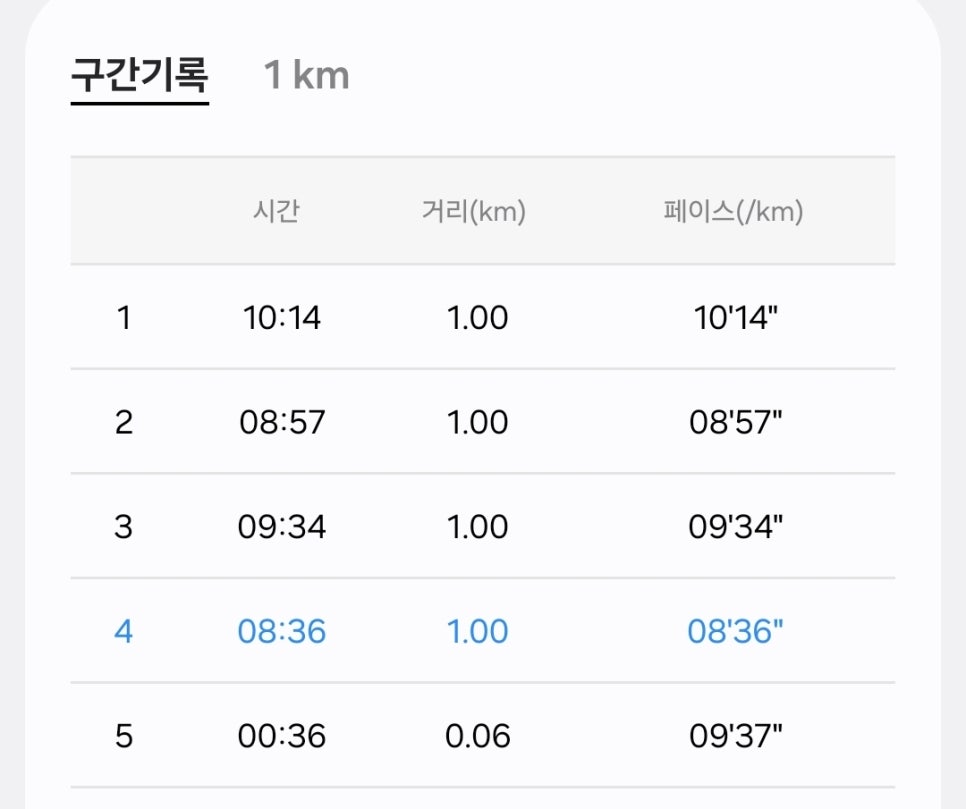Select lap 1 row number
Image resolution: width=966 pixels, height=809 pixels.
pos(124,318)
